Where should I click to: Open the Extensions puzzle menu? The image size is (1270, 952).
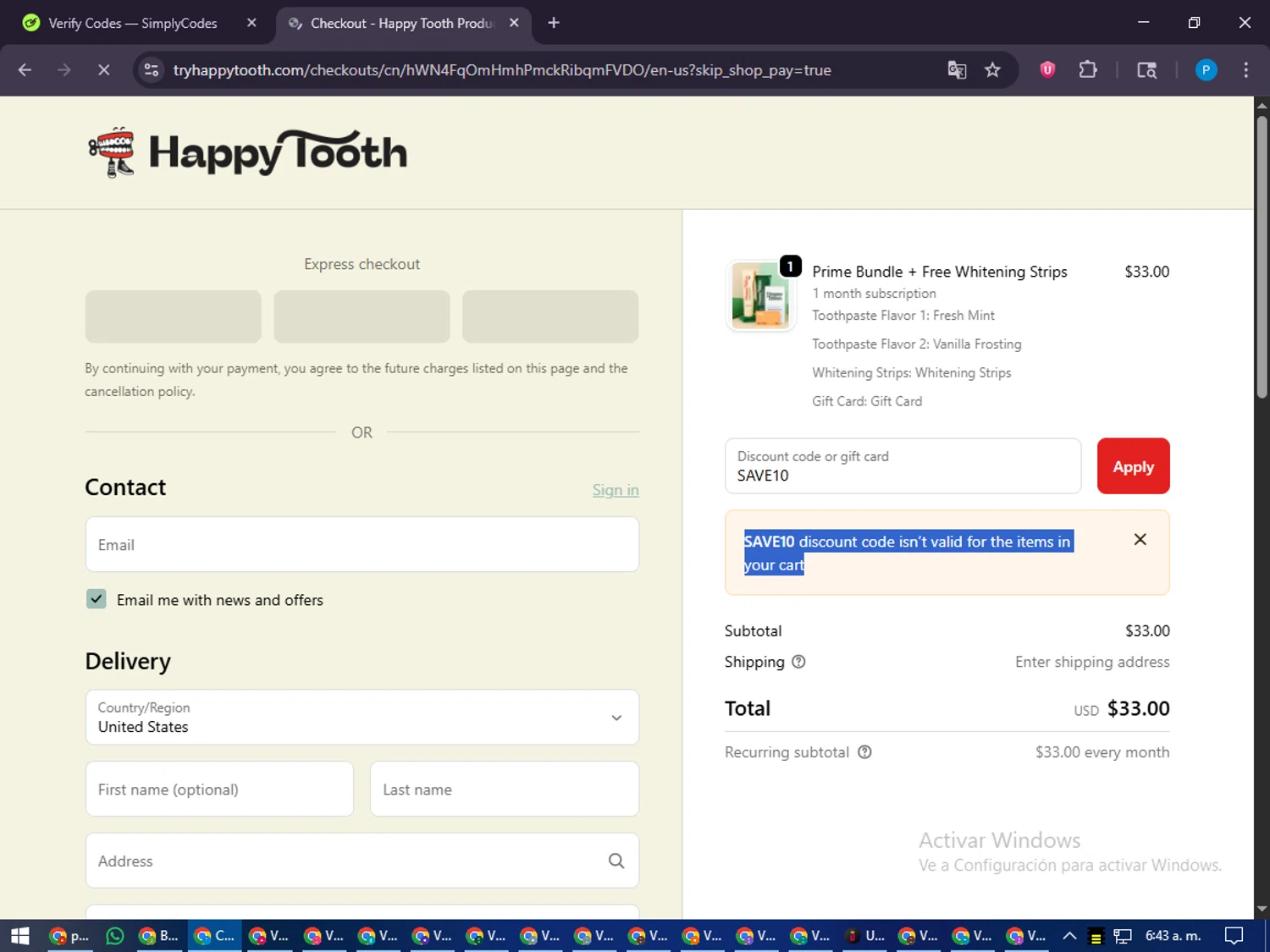pyautogui.click(x=1088, y=70)
